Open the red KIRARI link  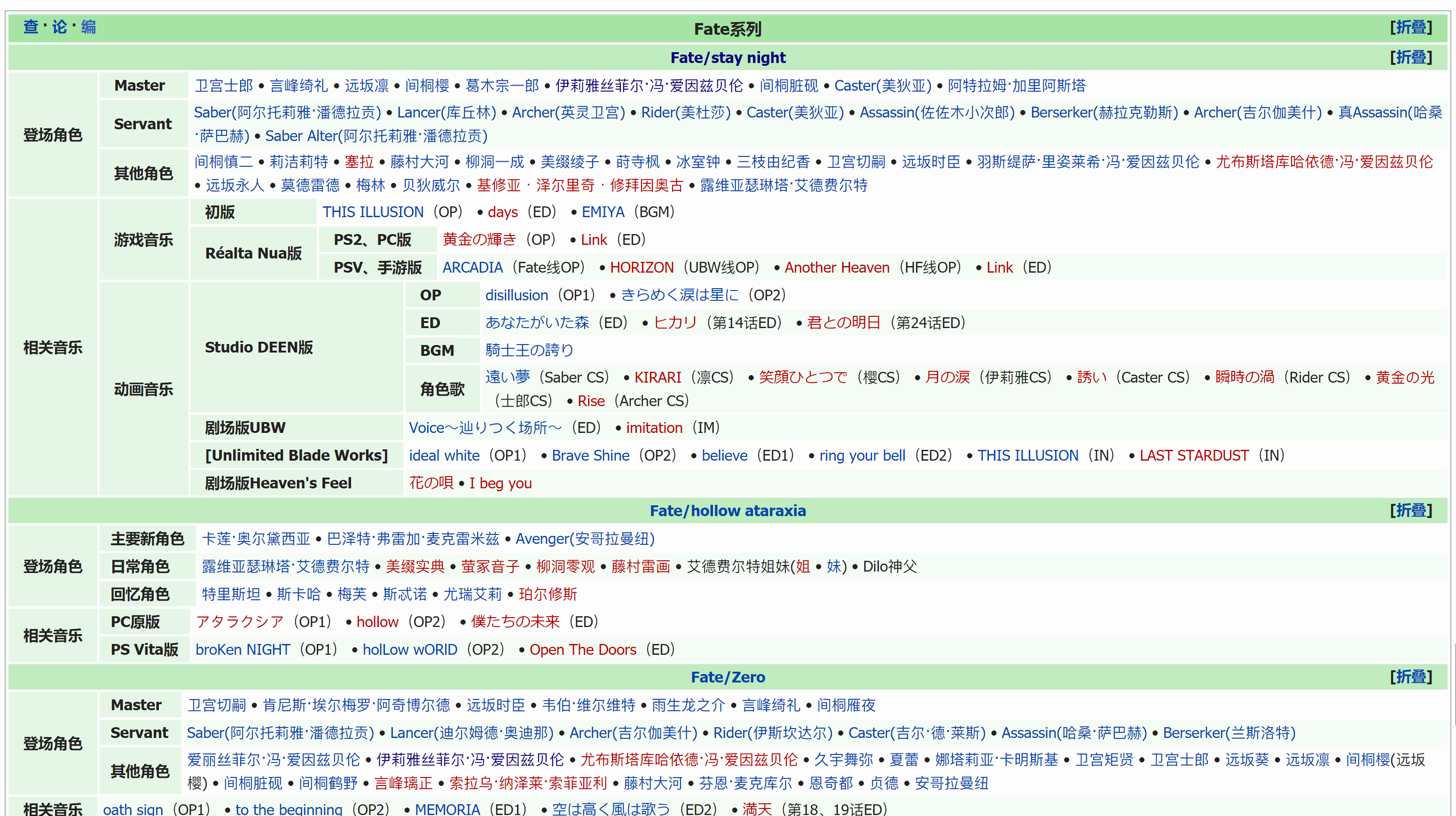(658, 377)
